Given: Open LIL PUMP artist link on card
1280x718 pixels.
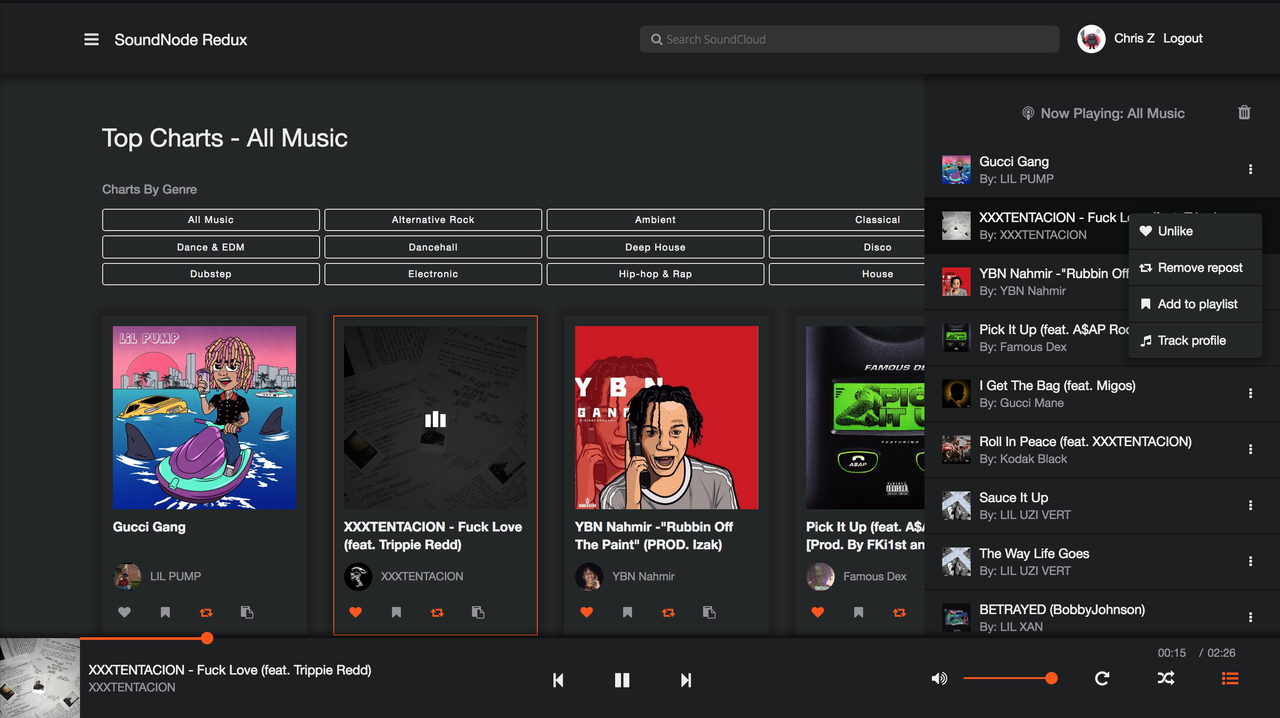Looking at the screenshot, I should pos(175,576).
